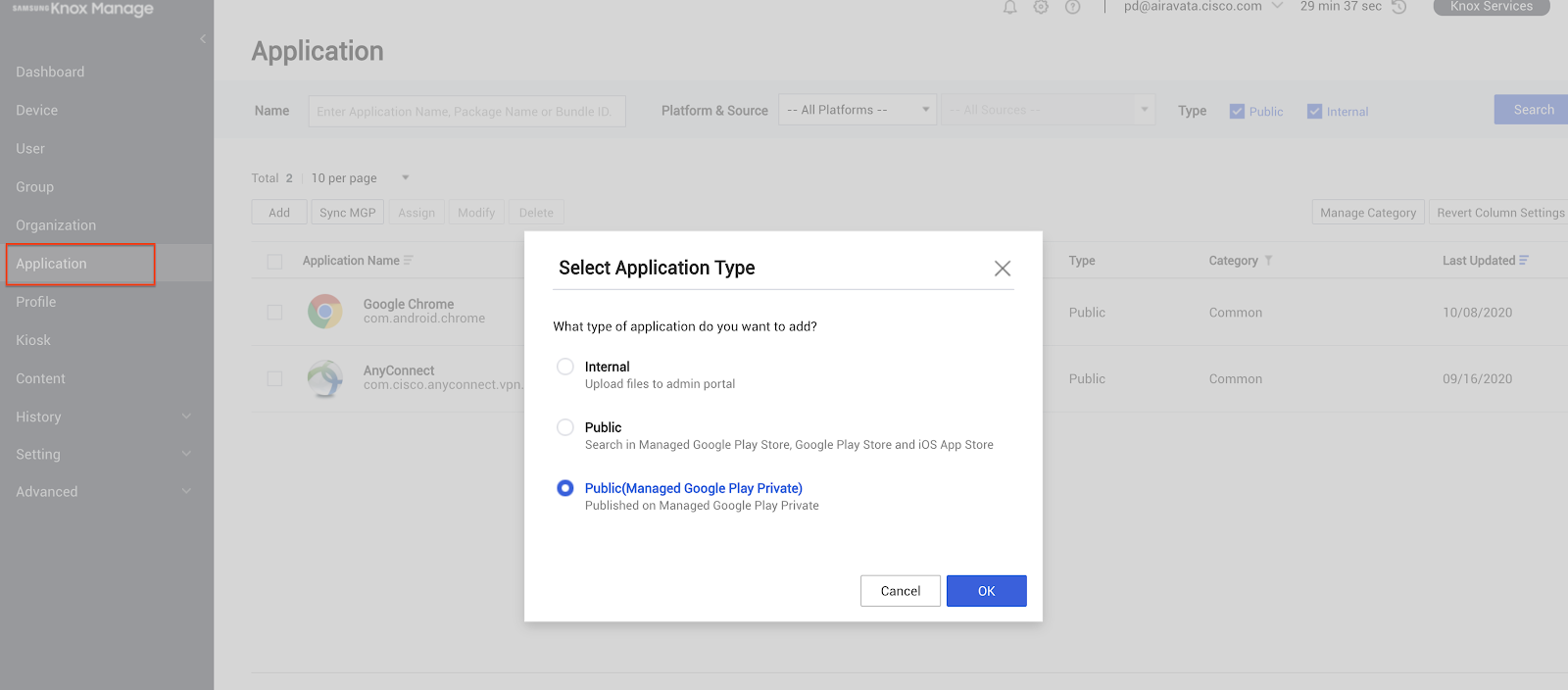The image size is (1568, 690).
Task: Click the Type column header
Action: (1082, 261)
